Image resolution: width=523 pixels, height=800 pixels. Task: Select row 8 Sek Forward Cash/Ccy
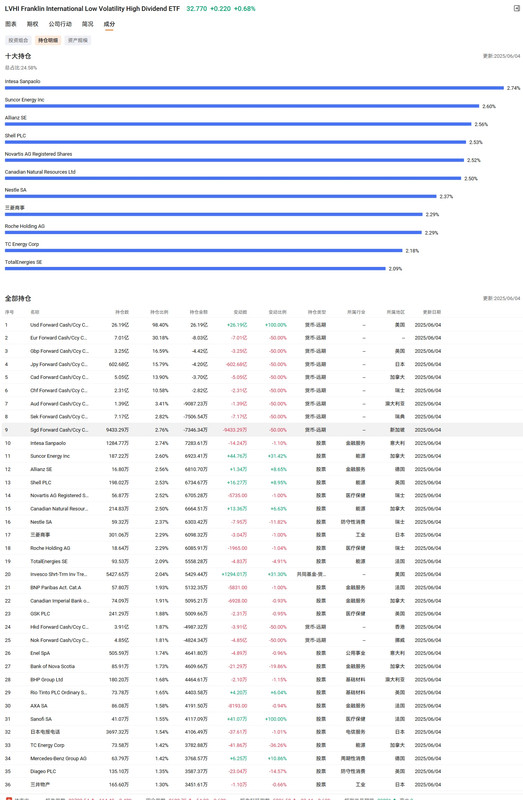261,417
